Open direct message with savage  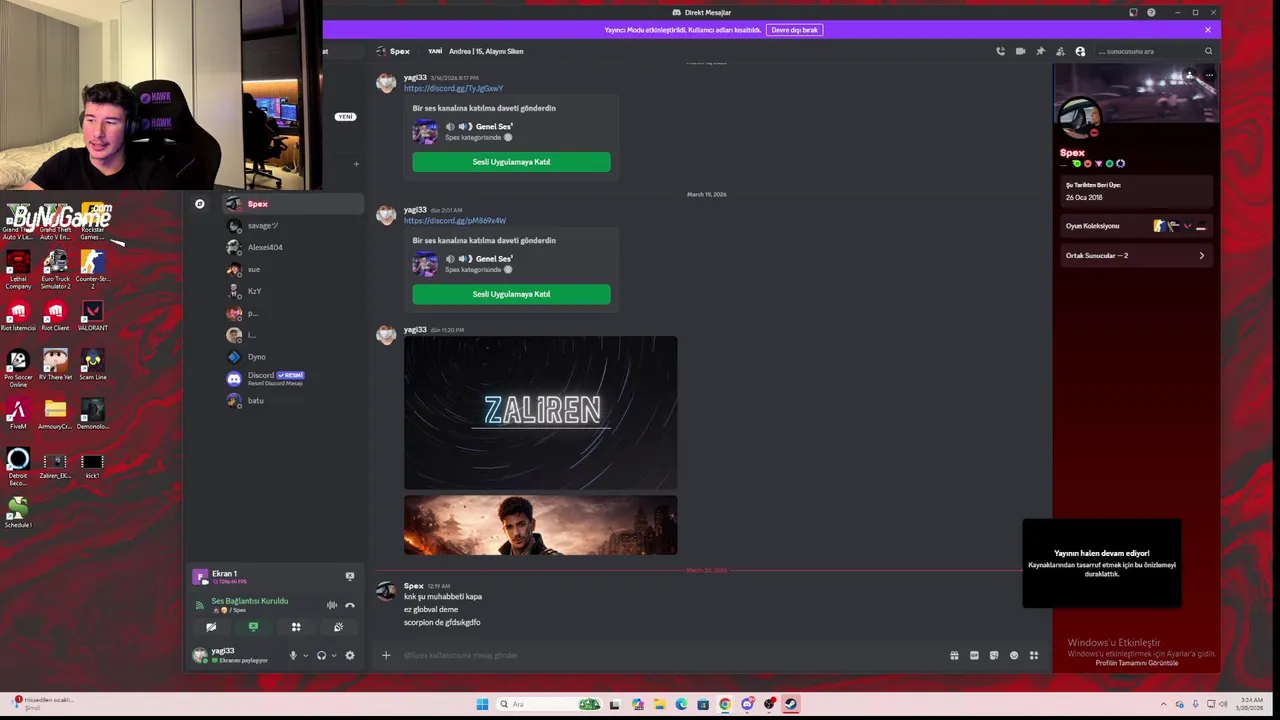point(292,226)
